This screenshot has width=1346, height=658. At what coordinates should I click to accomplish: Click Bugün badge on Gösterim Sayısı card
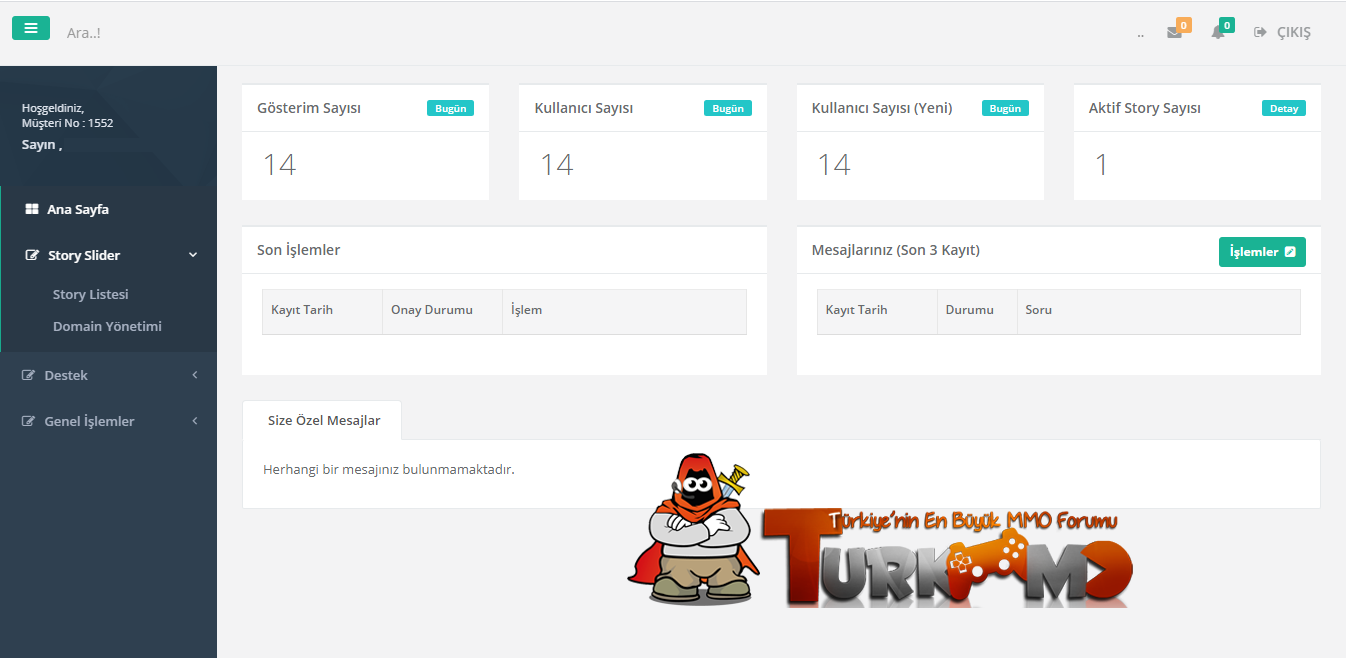450,108
